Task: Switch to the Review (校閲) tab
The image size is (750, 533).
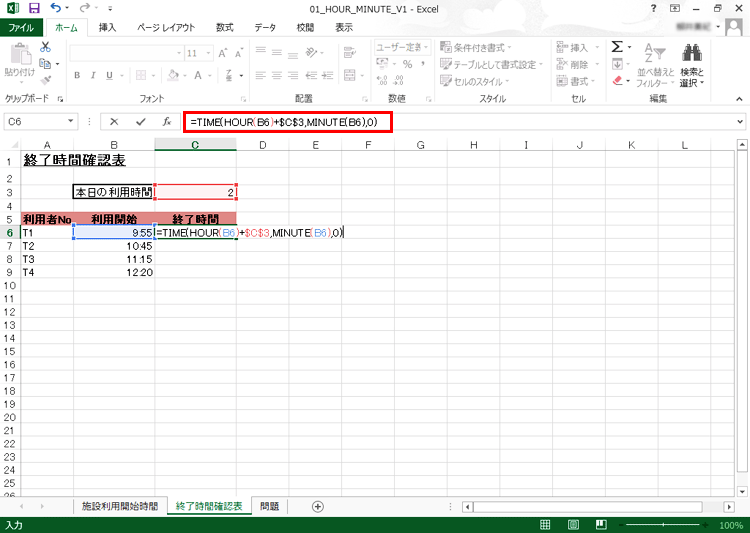Action: coord(305,27)
